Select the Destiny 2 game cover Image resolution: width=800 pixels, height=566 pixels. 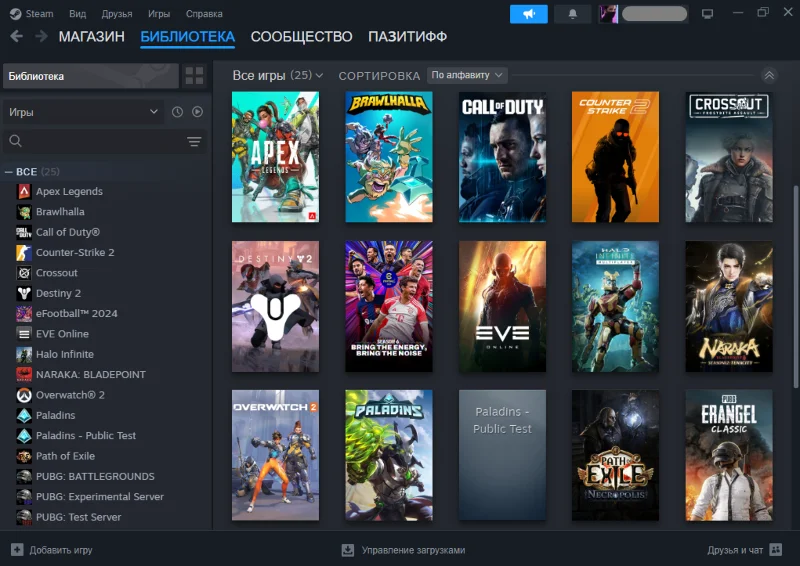(x=275, y=306)
